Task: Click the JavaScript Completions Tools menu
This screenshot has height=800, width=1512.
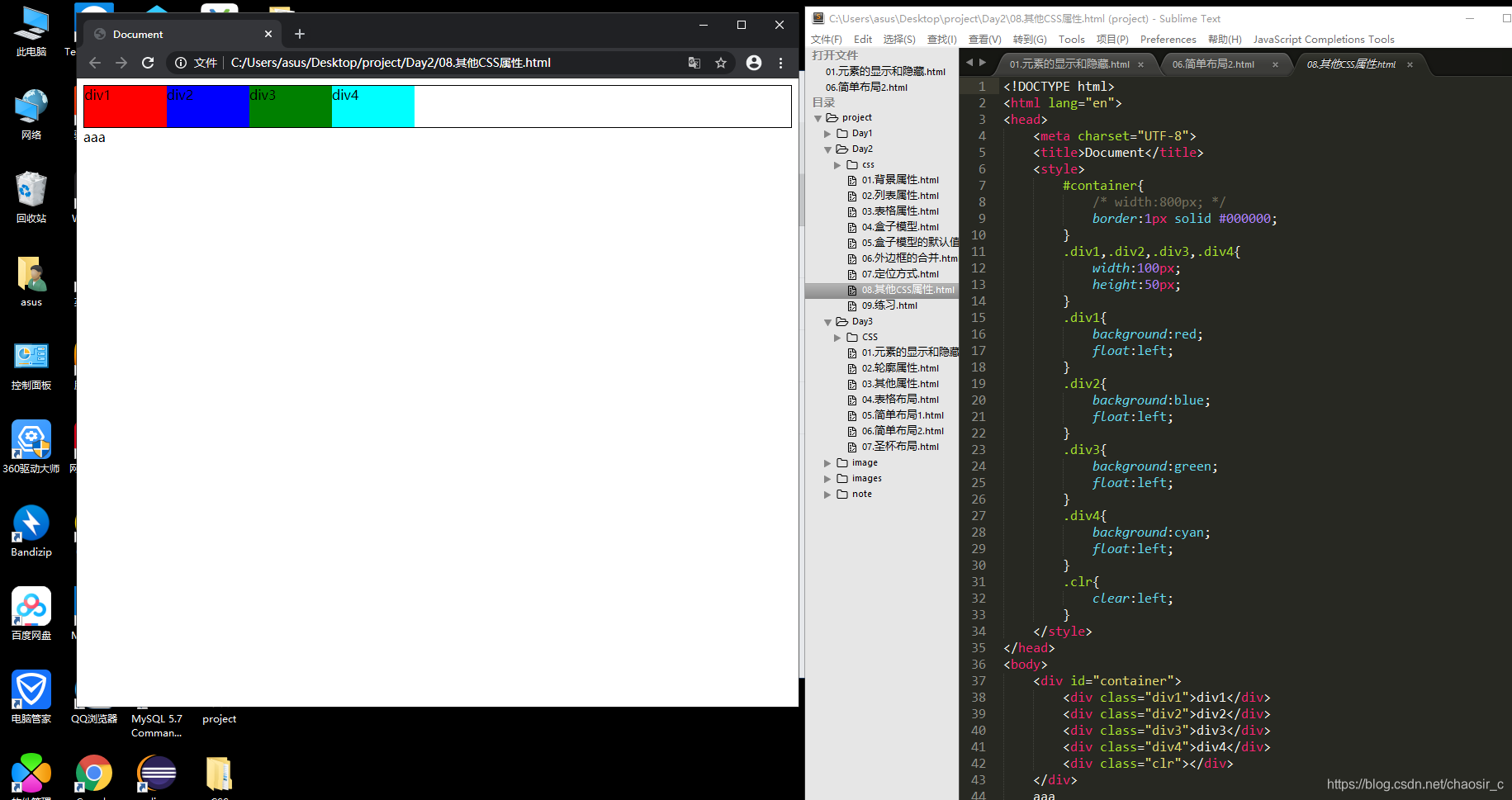Action: click(1324, 40)
